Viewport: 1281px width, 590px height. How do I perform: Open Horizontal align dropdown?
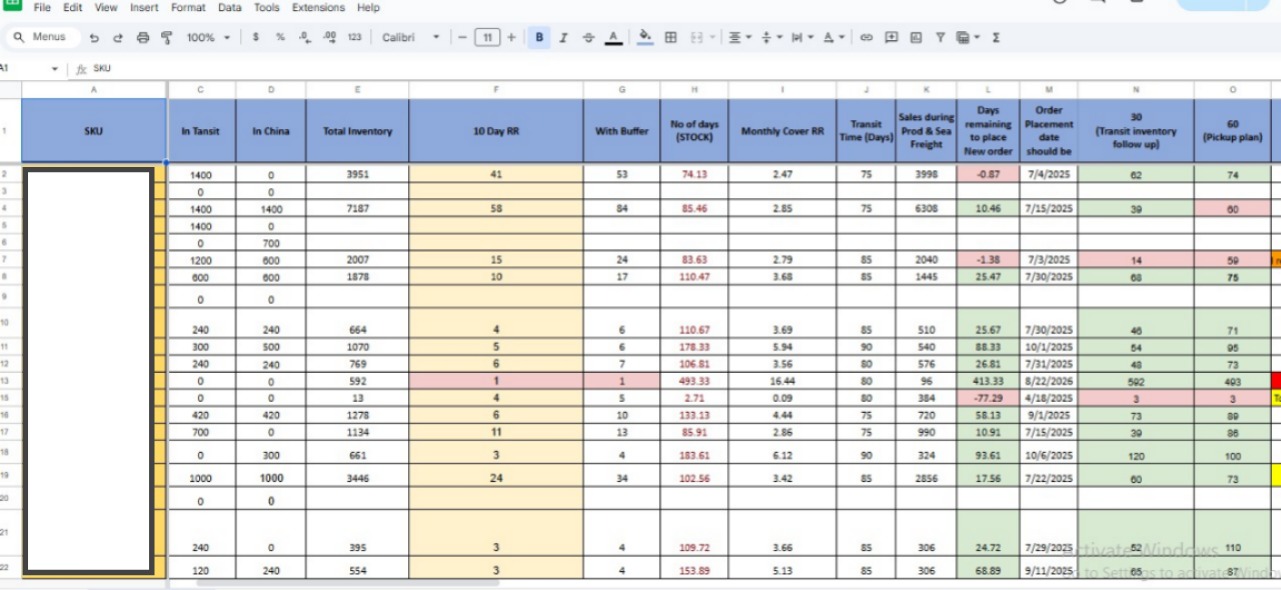(x=740, y=37)
